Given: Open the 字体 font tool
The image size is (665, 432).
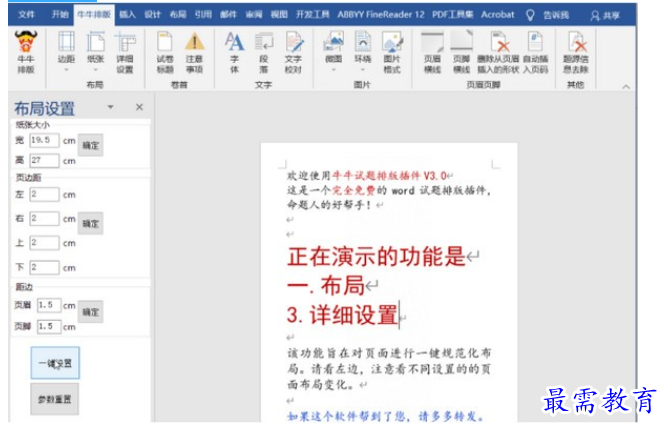Looking at the screenshot, I should (234, 53).
